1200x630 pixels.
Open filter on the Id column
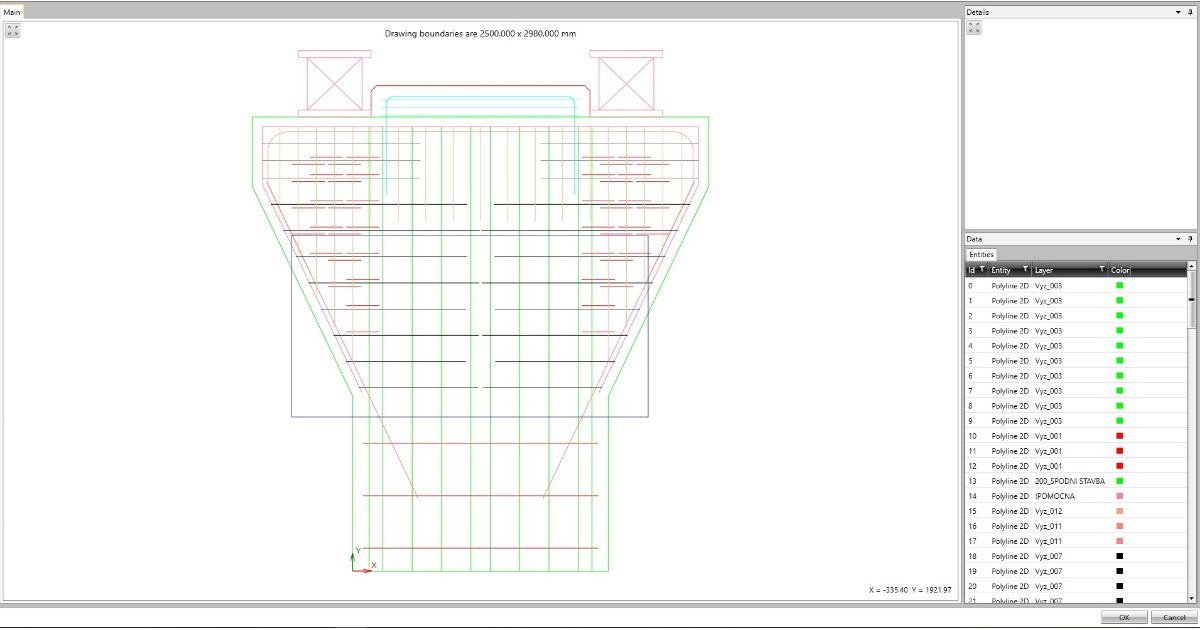tap(981, 270)
